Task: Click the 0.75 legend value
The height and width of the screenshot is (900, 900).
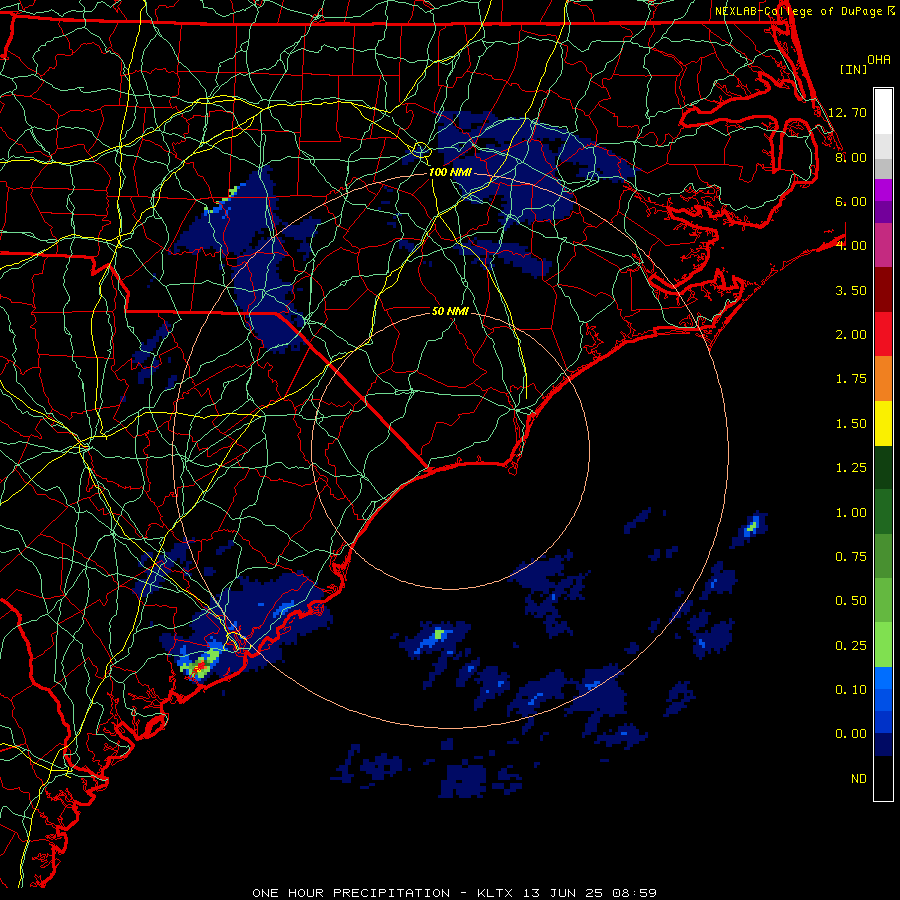Action: (851, 557)
